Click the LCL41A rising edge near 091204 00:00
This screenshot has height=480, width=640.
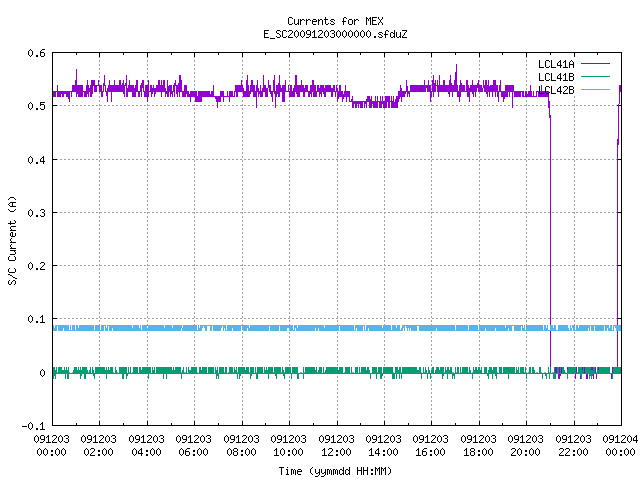[618, 229]
